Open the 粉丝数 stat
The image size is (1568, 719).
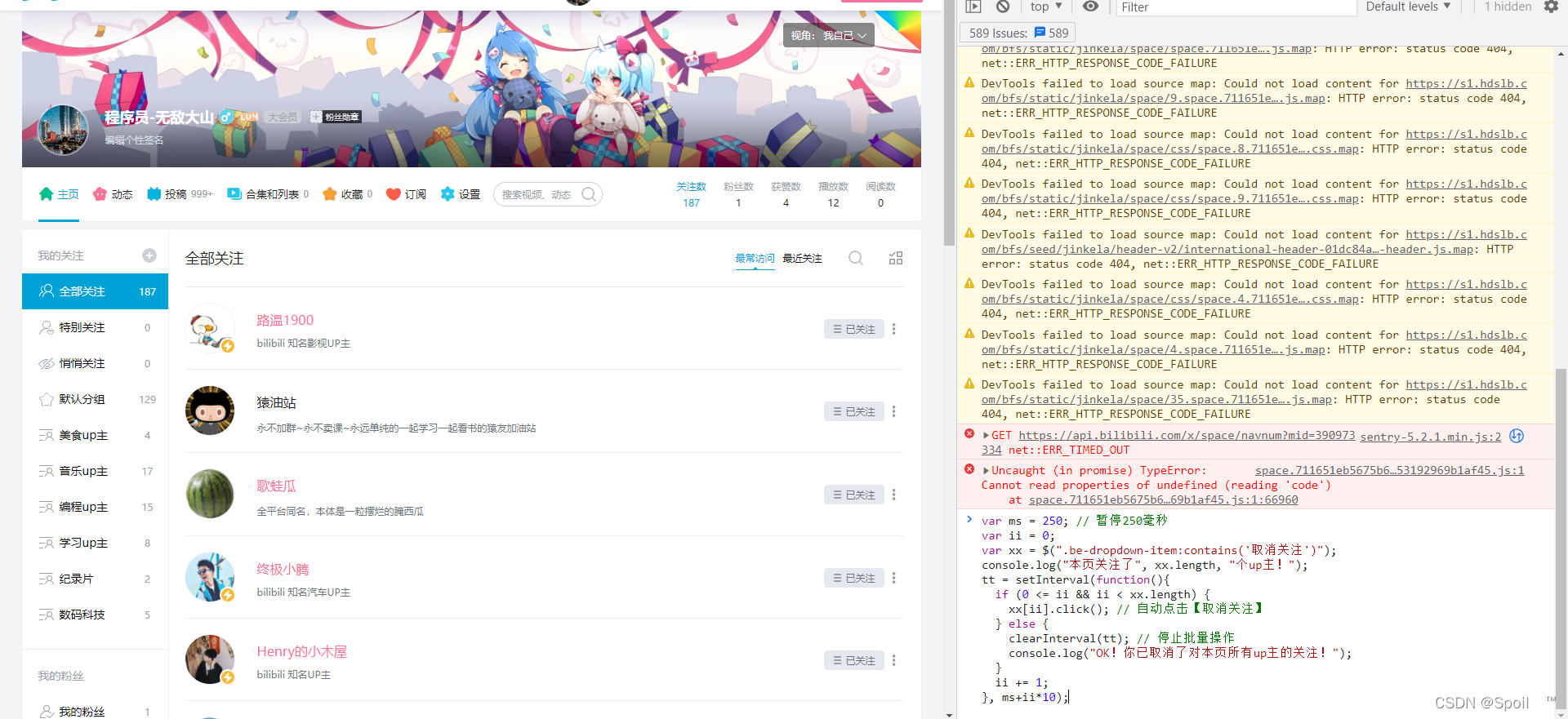(738, 194)
